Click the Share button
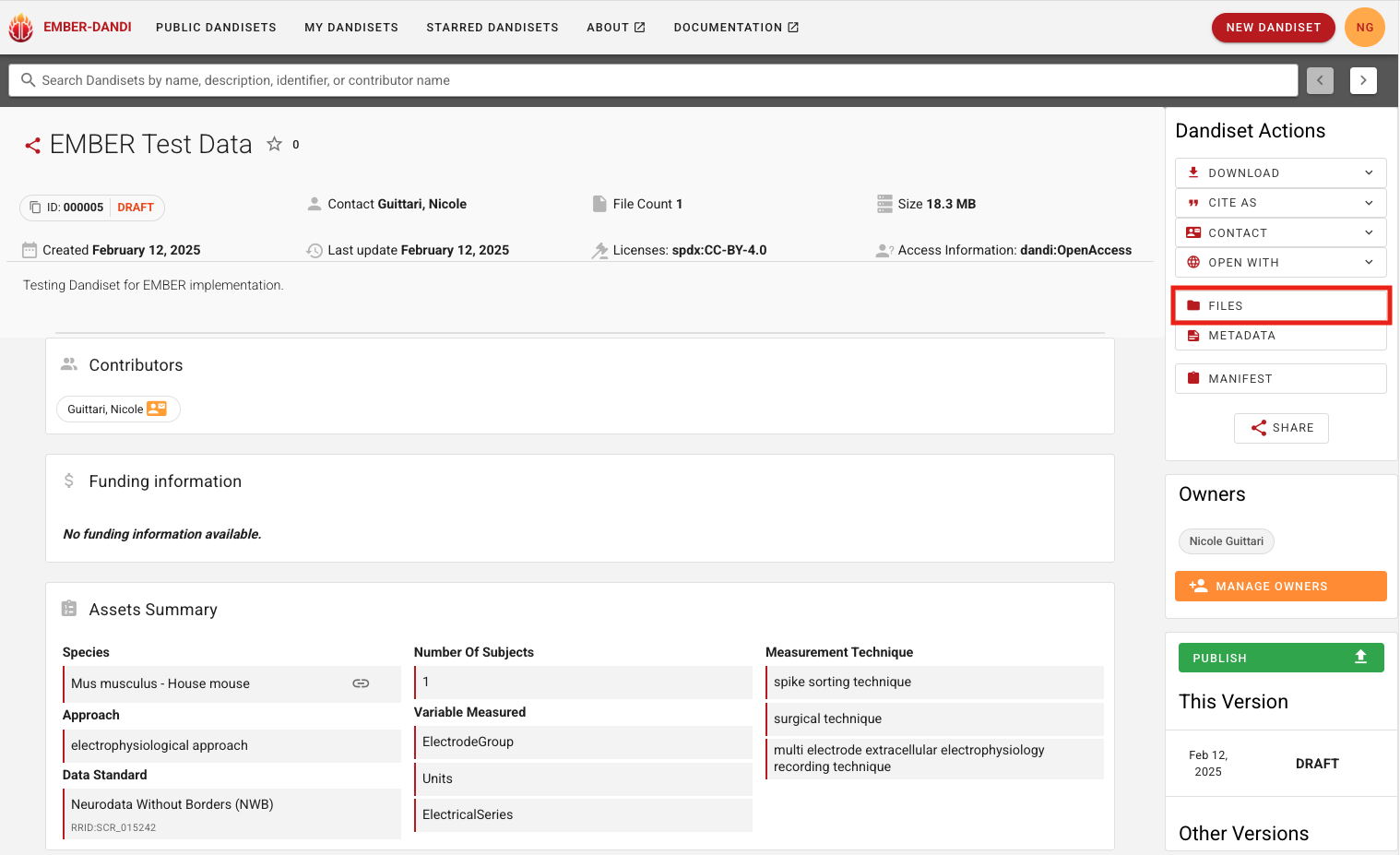This screenshot has width=1400, height=855. click(x=1281, y=428)
